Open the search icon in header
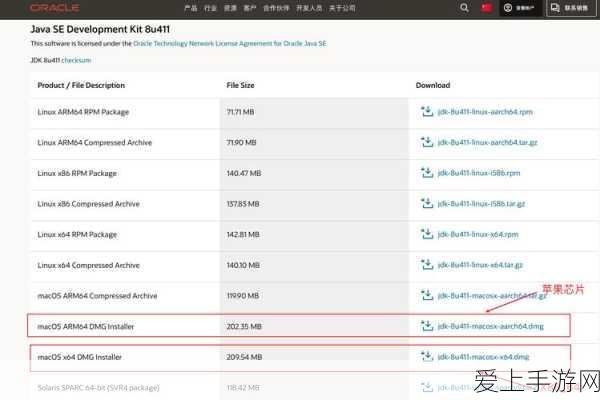Viewport: 600px width, 400px height. pos(464,8)
